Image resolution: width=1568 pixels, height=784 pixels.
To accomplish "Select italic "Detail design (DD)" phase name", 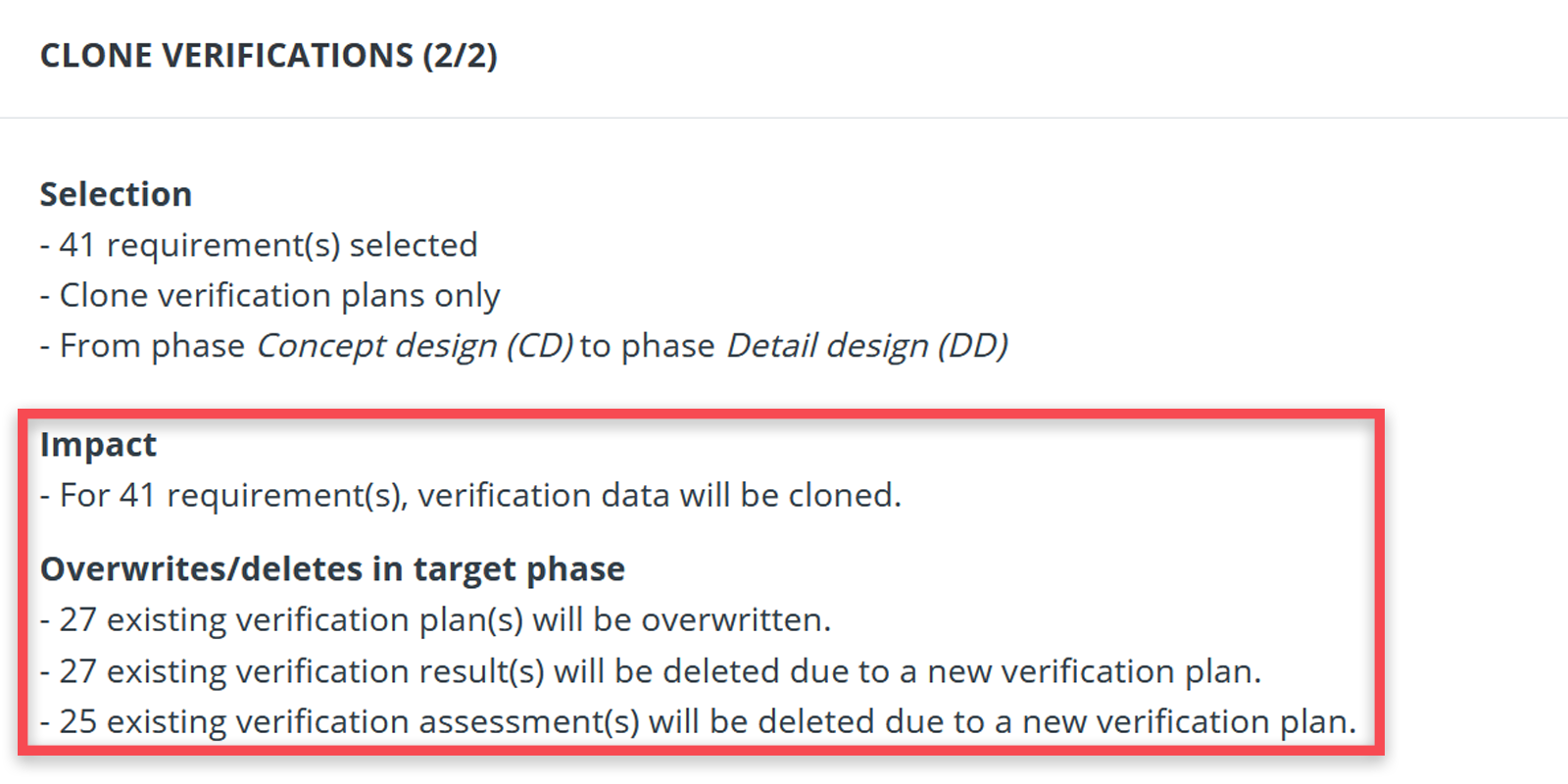I will click(x=866, y=346).
